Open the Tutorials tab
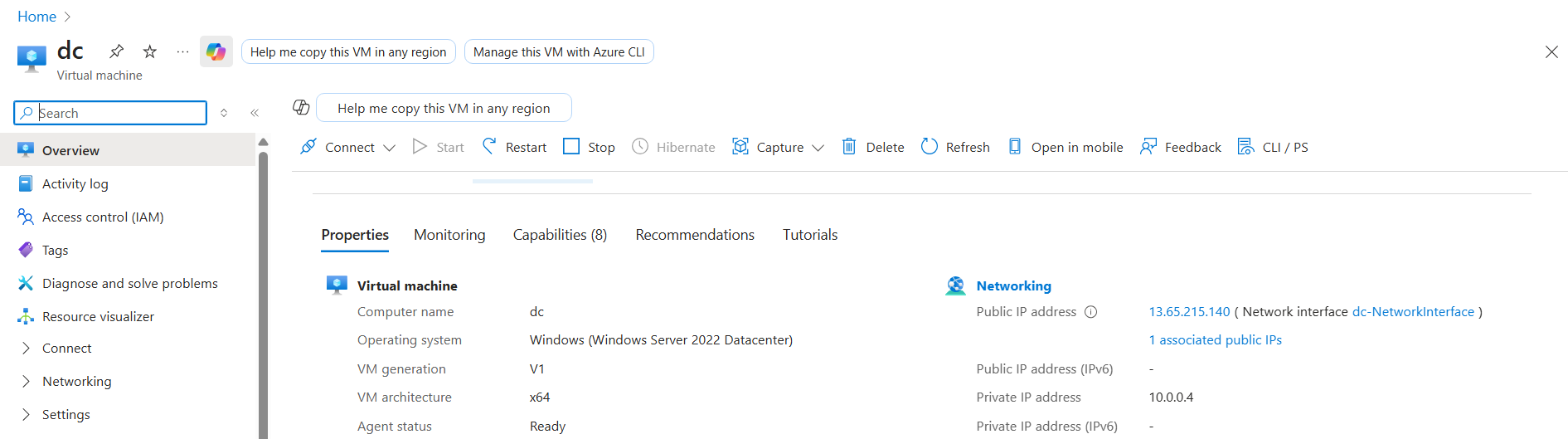Screen dimensions: 1568x439 click(x=810, y=235)
